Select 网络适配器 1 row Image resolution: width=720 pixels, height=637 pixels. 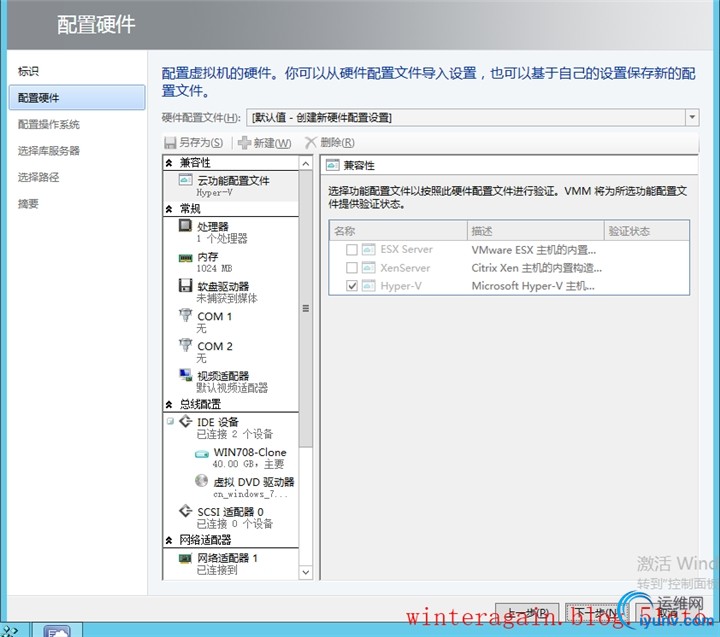click(x=231, y=564)
